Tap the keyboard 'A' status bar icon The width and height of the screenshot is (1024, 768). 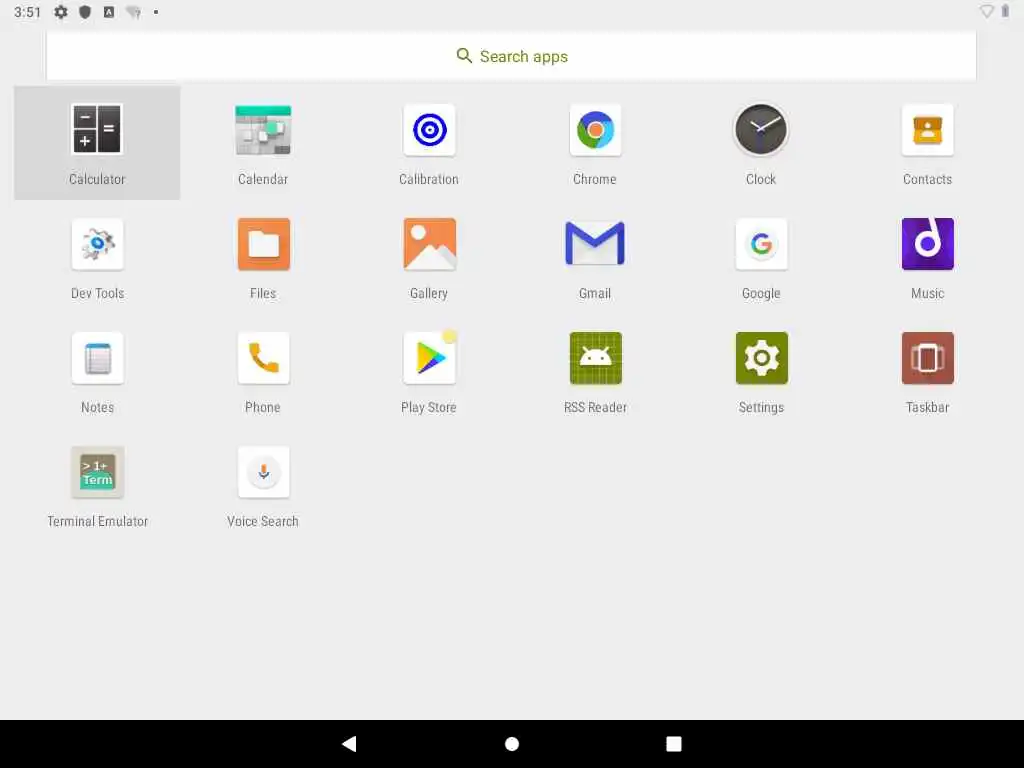(109, 12)
